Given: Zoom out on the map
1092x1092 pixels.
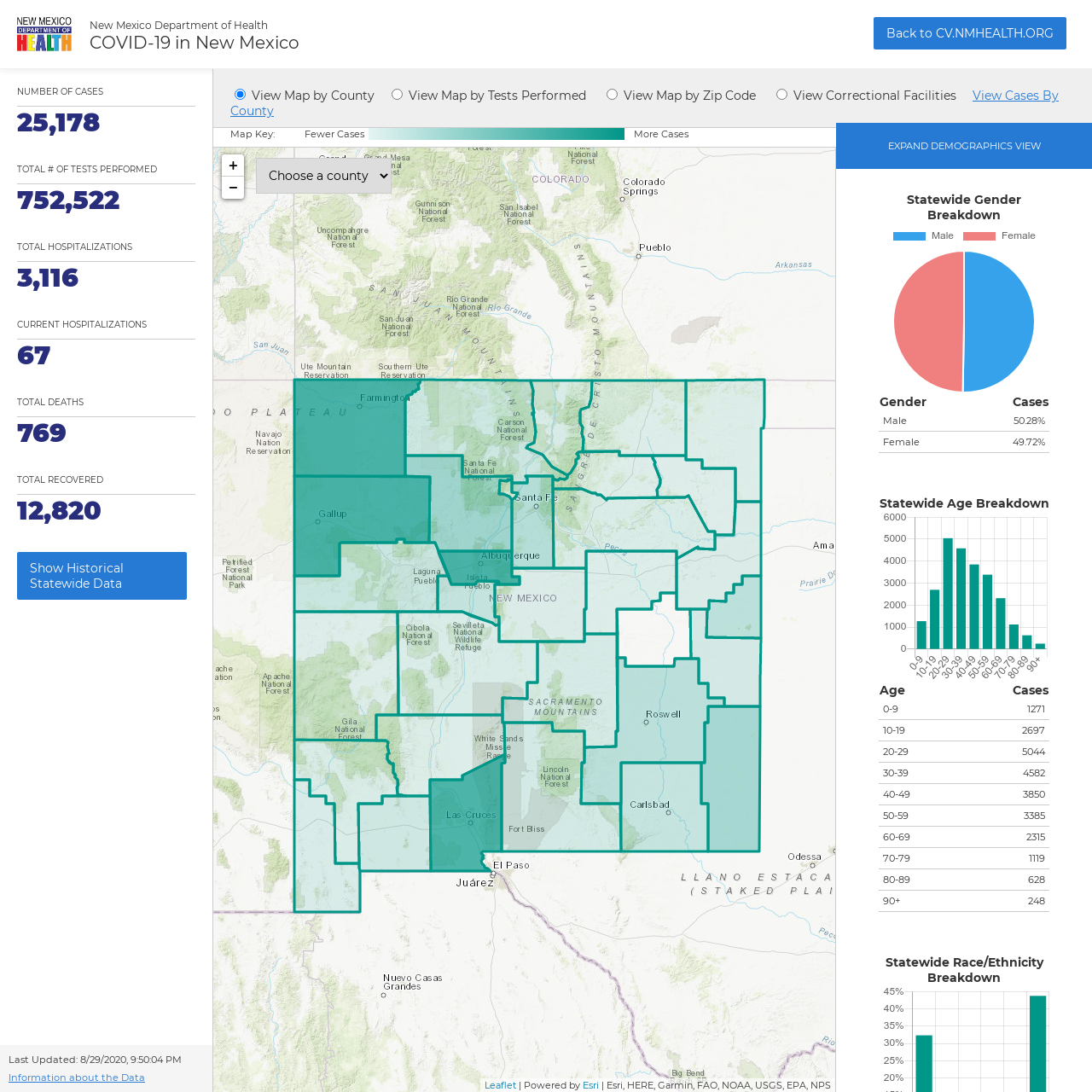Looking at the screenshot, I should point(233,188).
